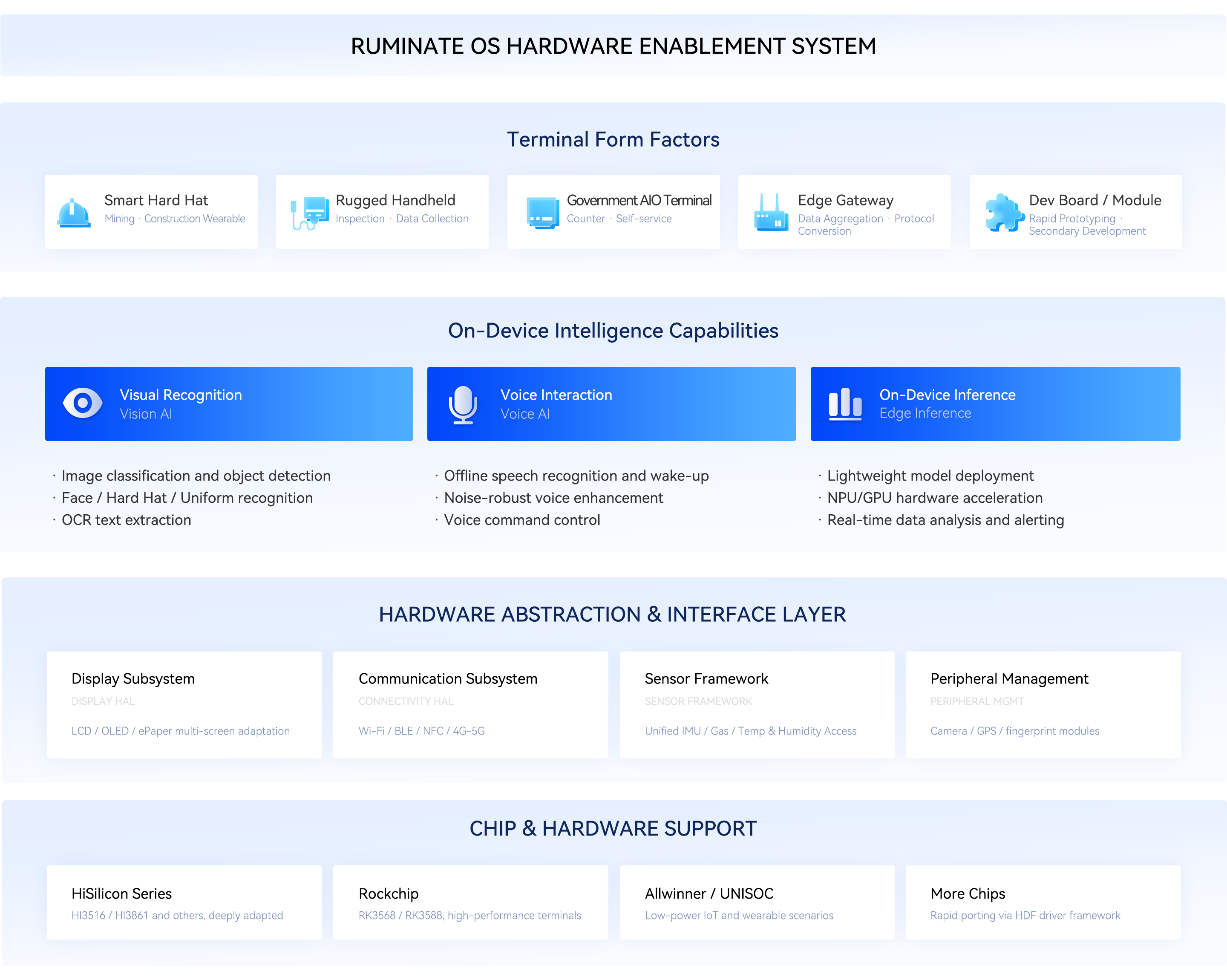Select the Visual Recognition banner
1227x980 pixels.
pos(229,404)
